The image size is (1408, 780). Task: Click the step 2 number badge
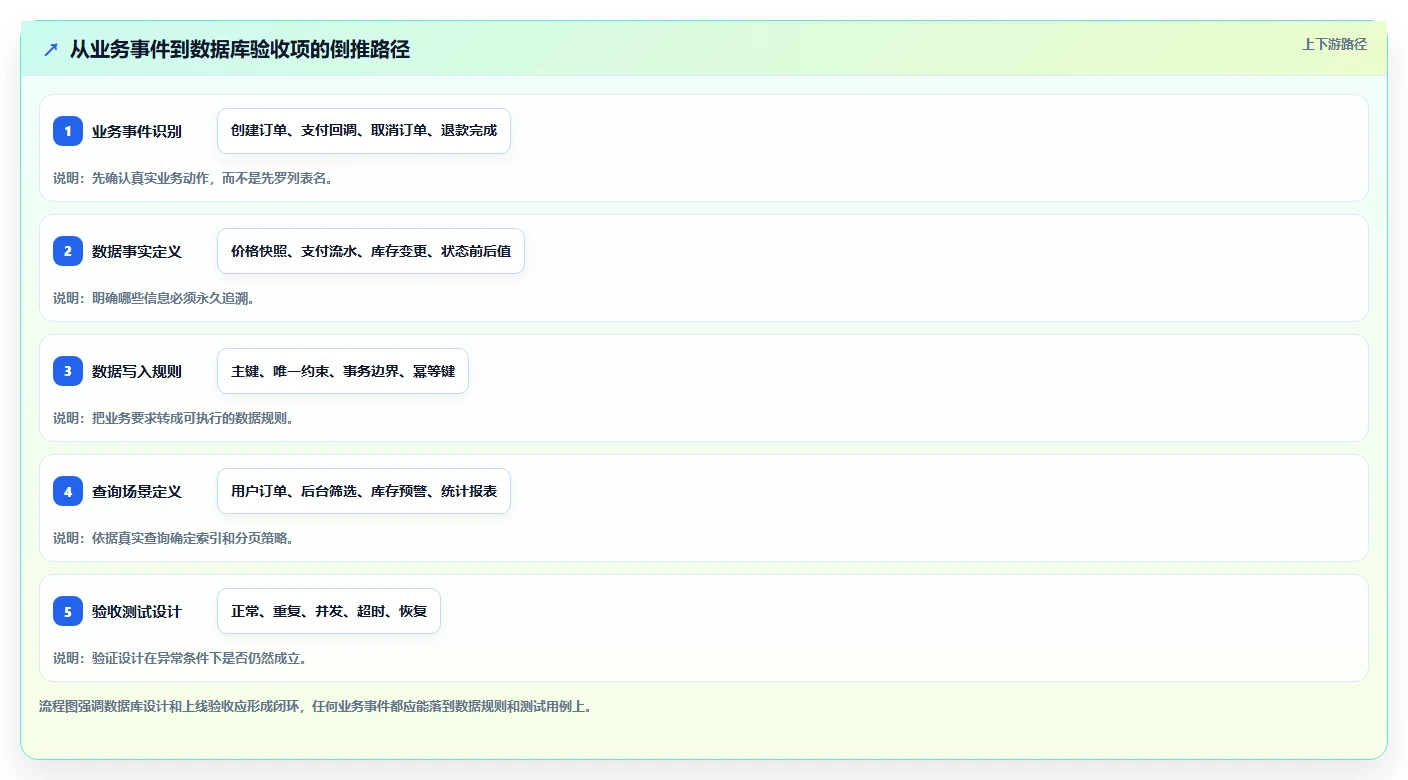(x=68, y=251)
